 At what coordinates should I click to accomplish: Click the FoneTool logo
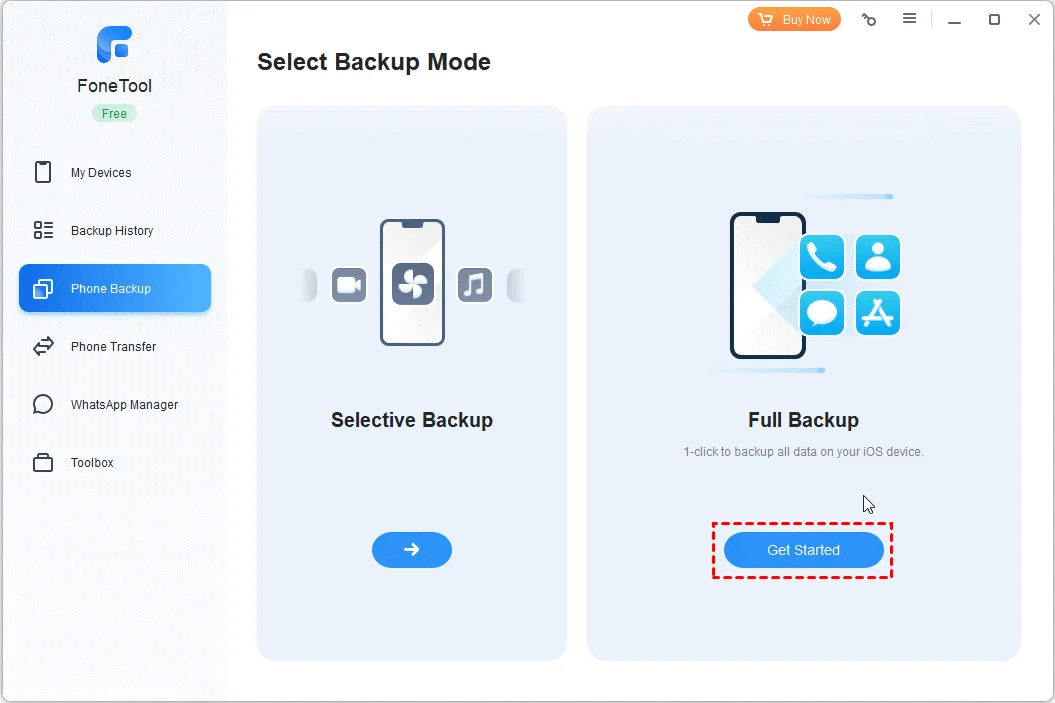113,44
